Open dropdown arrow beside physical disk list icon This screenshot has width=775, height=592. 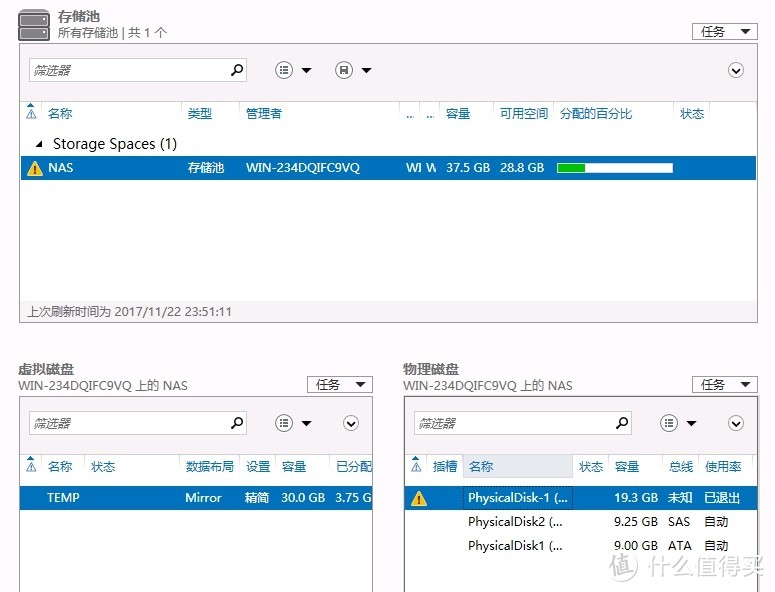click(x=691, y=423)
